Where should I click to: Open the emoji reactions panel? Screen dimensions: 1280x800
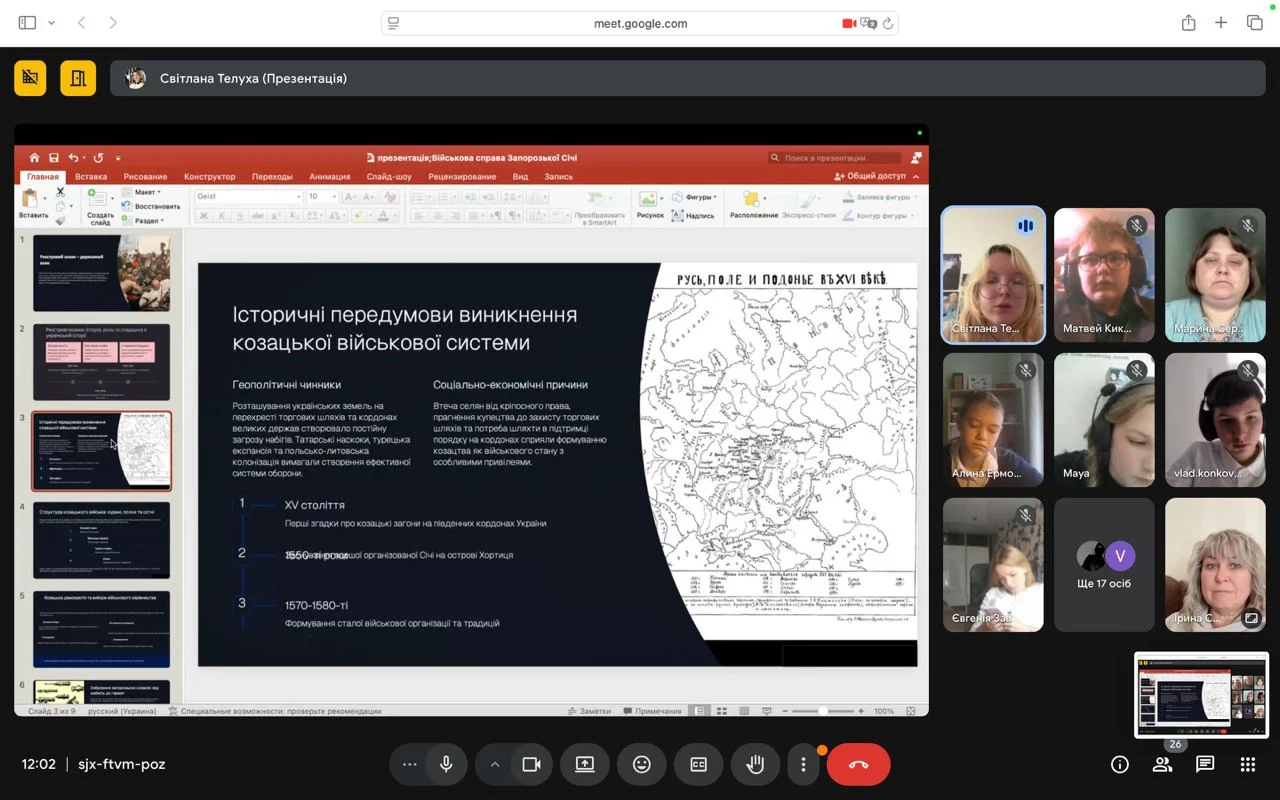pyautogui.click(x=642, y=764)
